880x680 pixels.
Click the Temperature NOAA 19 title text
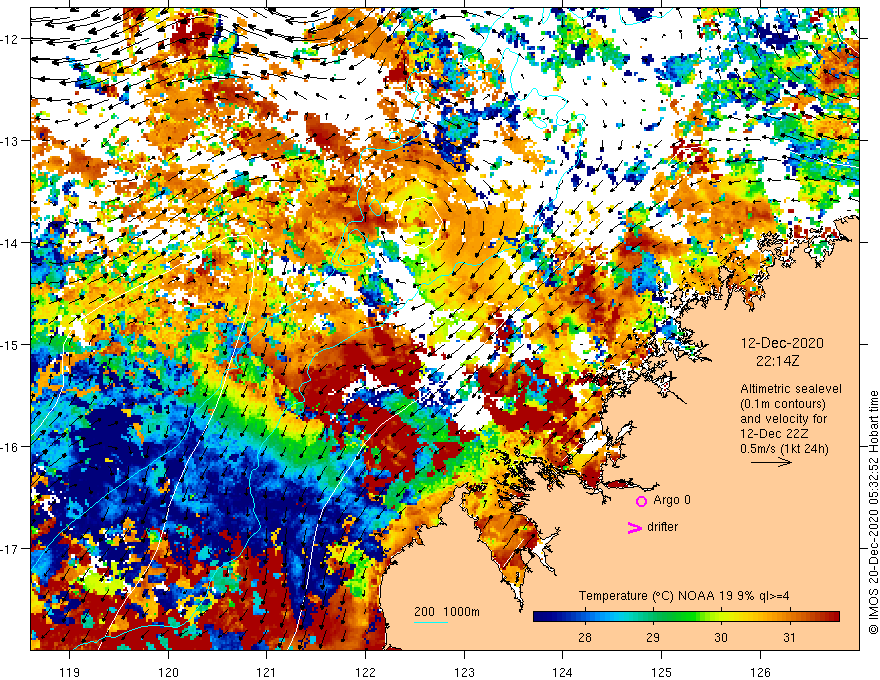pyautogui.click(x=684, y=595)
